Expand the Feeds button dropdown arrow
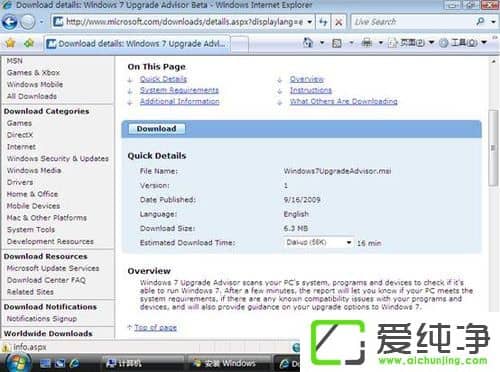Screen dimensions: 500x372 coord(351,43)
